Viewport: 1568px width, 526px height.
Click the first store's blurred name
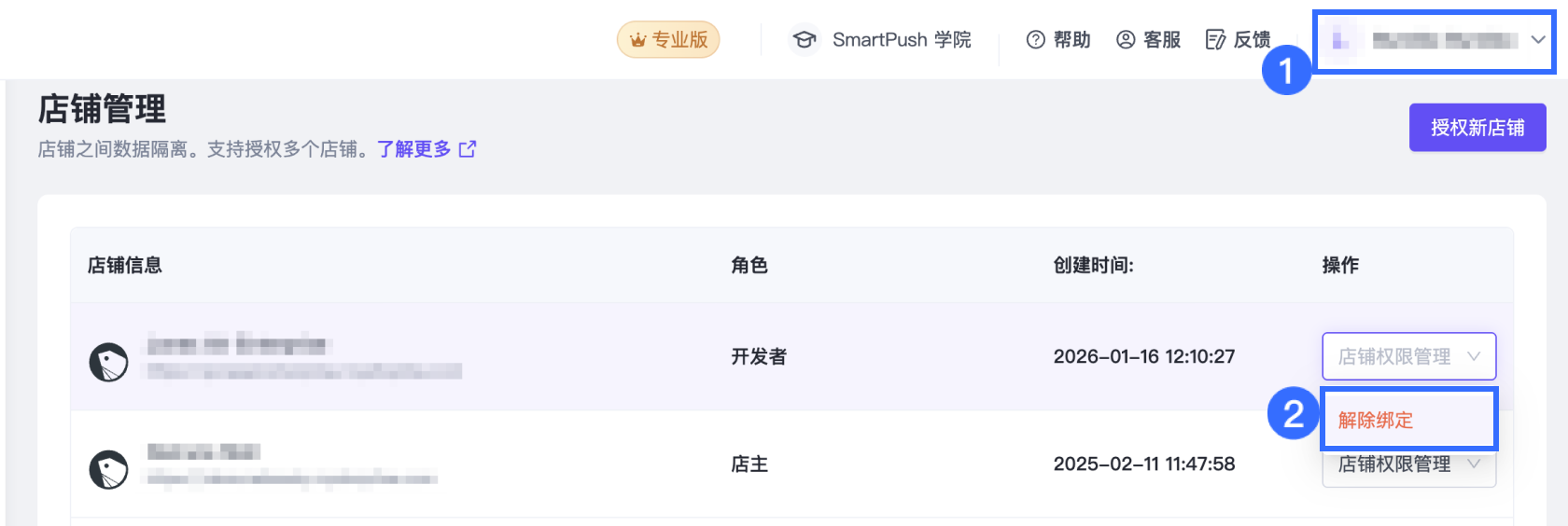[236, 345]
